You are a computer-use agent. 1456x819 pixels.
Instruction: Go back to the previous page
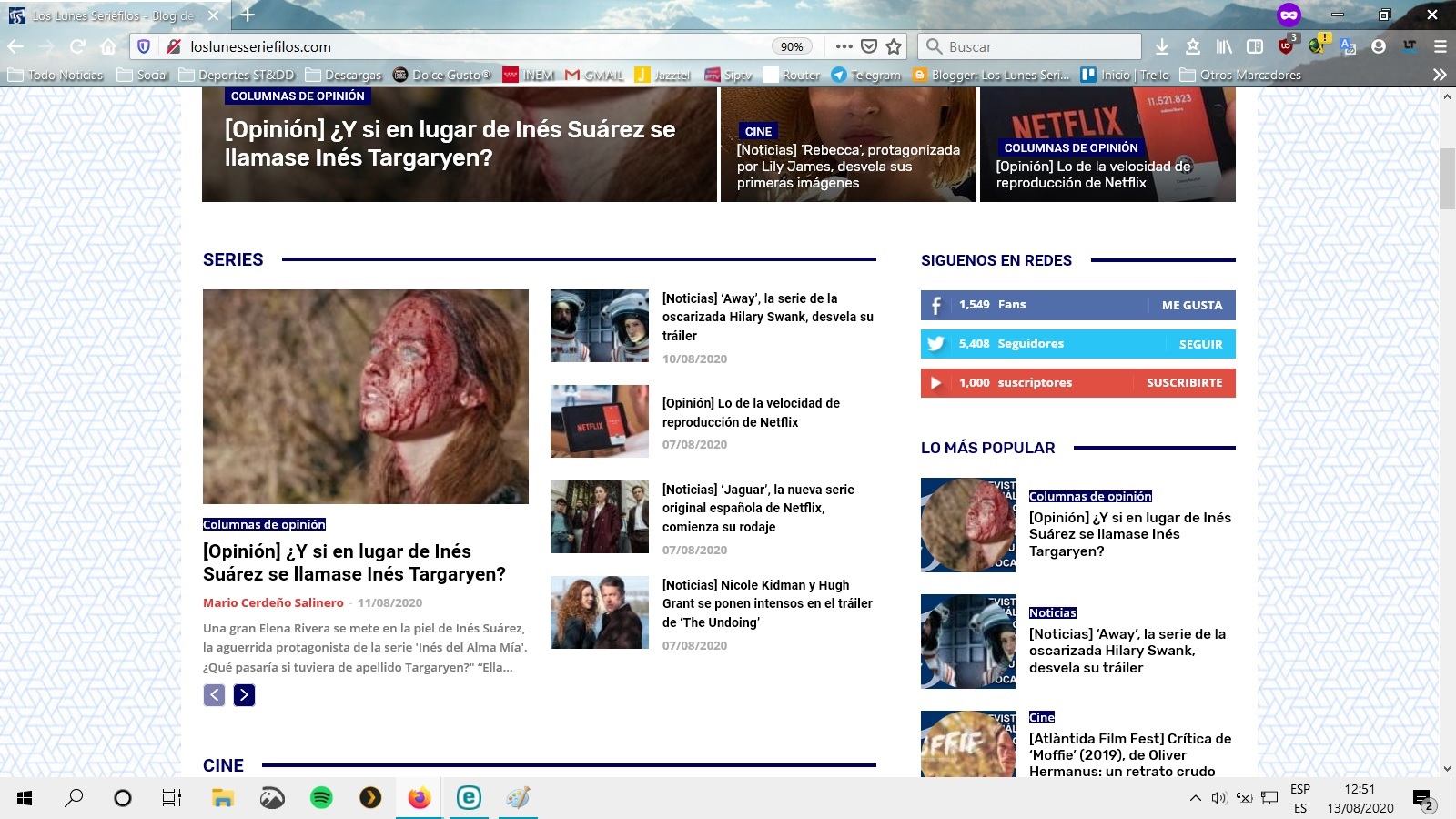(x=15, y=46)
